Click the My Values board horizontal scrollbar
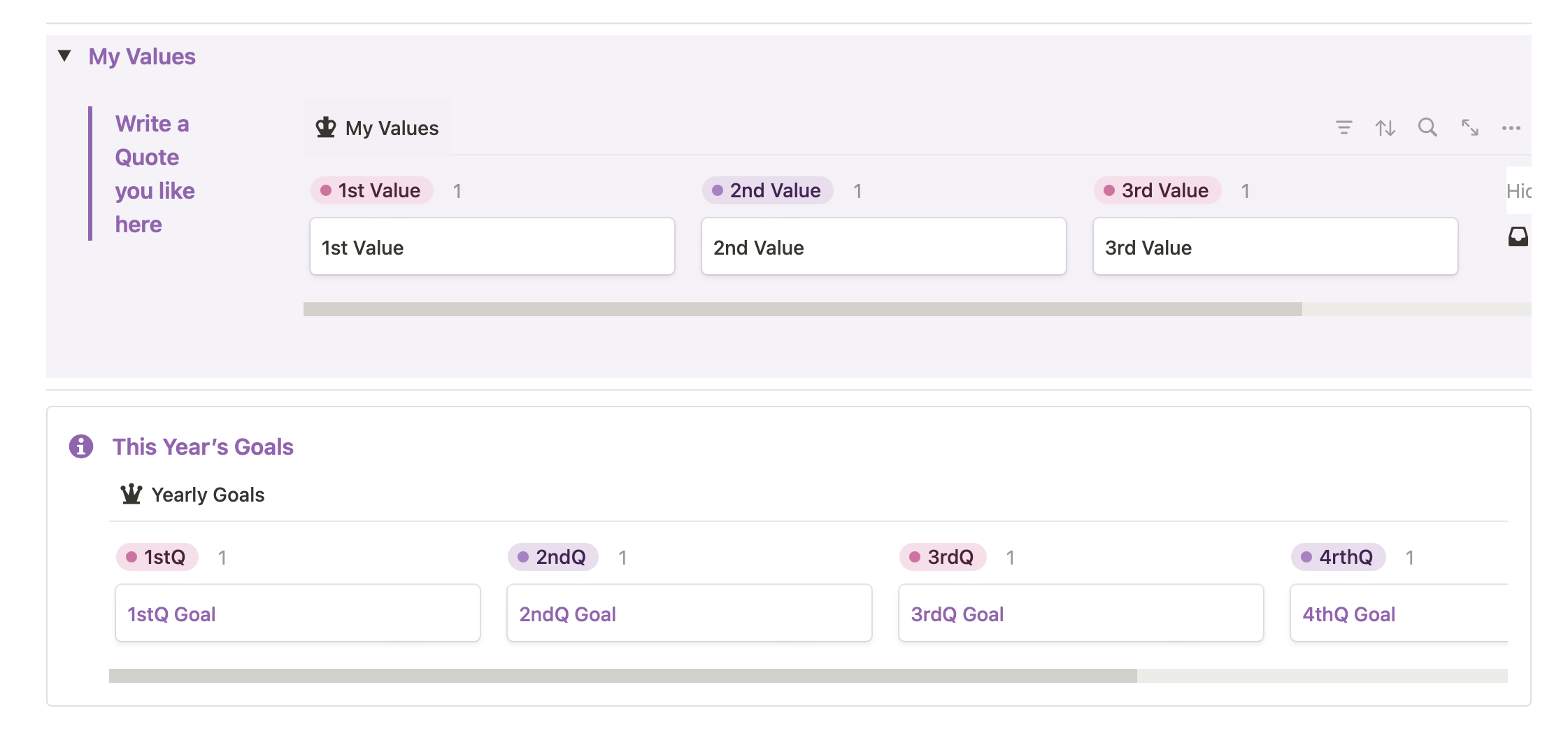1568x729 pixels. tap(802, 309)
